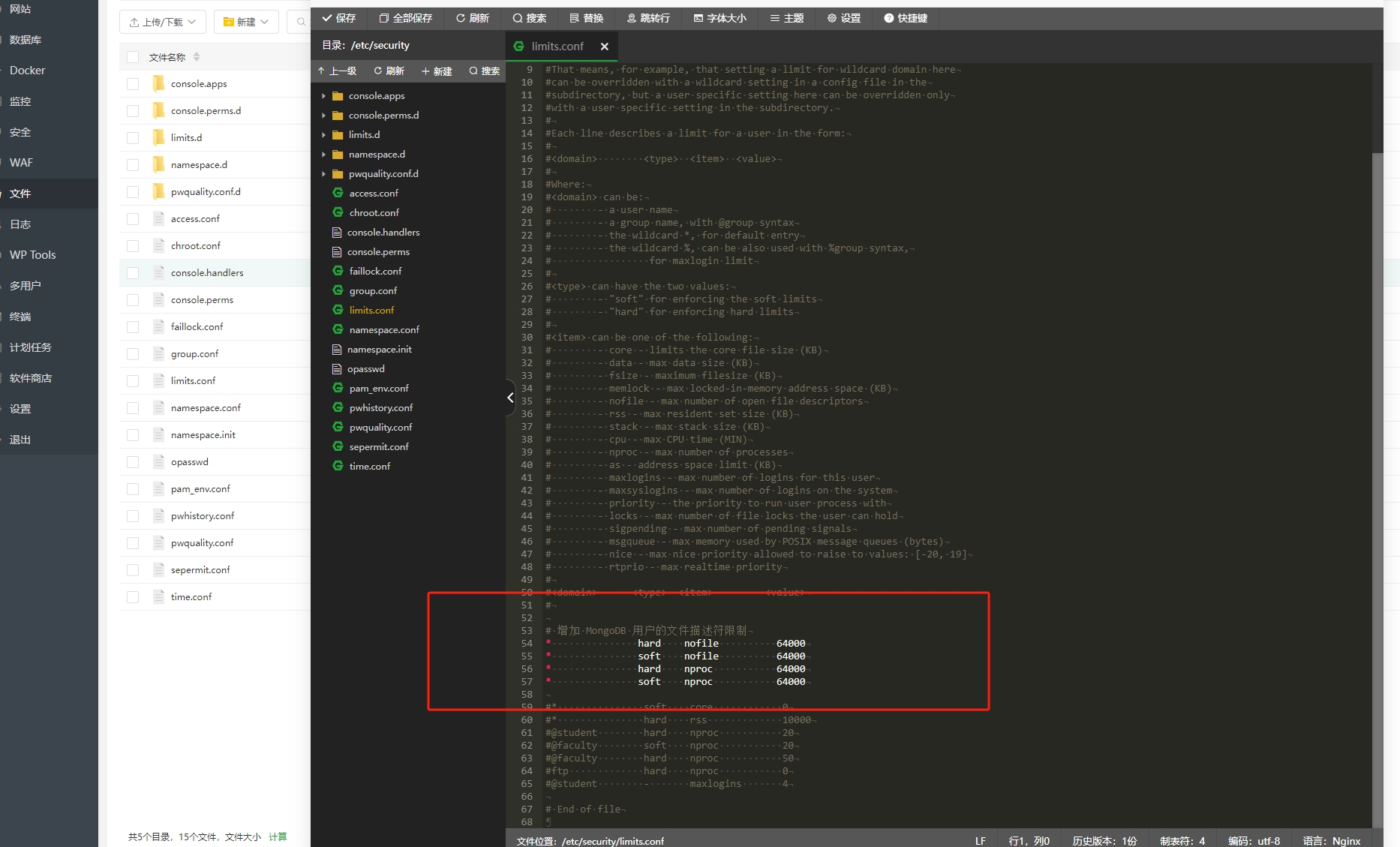
Task: Check the checkbox next to limits.conf file
Action: (x=133, y=380)
